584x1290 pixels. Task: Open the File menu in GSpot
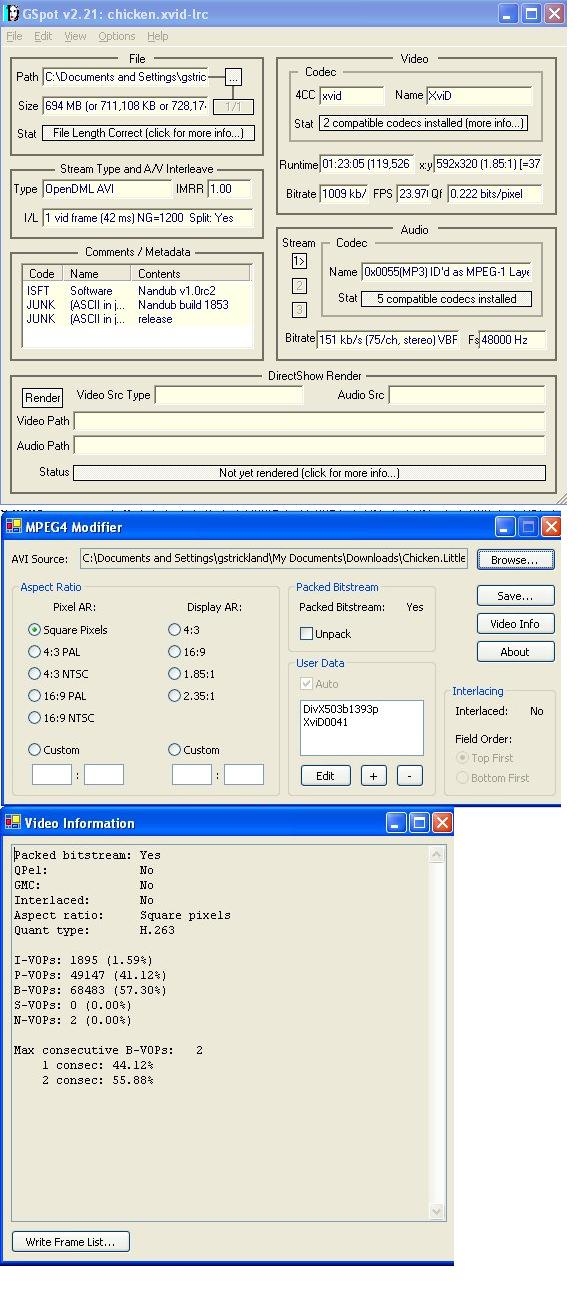pos(14,36)
